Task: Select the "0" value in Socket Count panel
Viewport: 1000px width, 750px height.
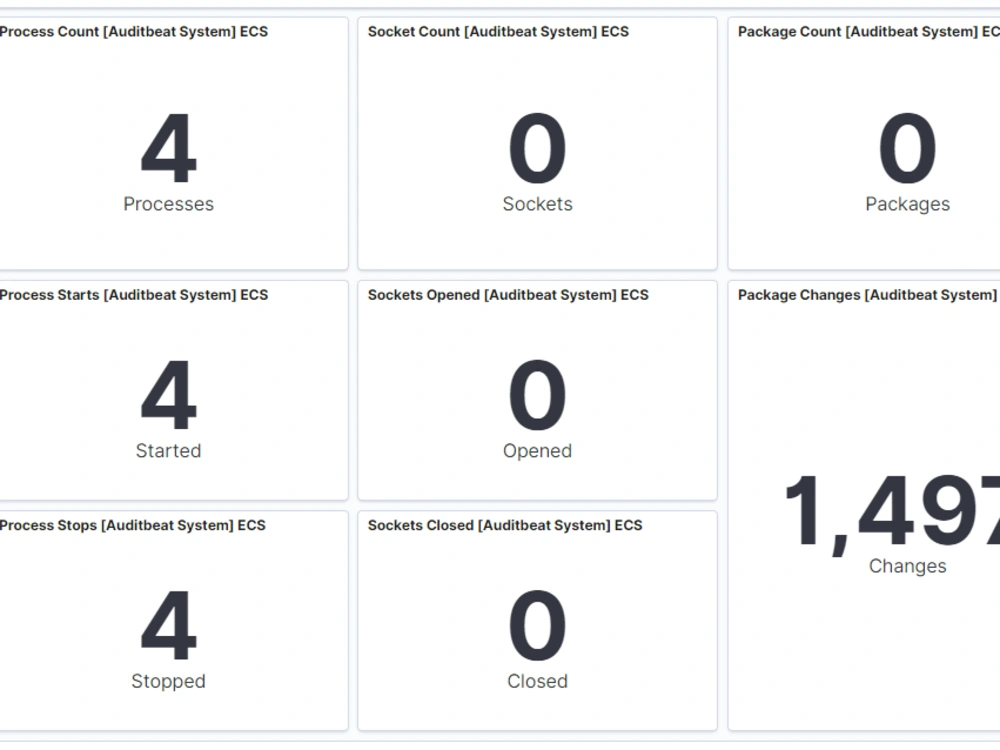Action: pyautogui.click(x=537, y=150)
